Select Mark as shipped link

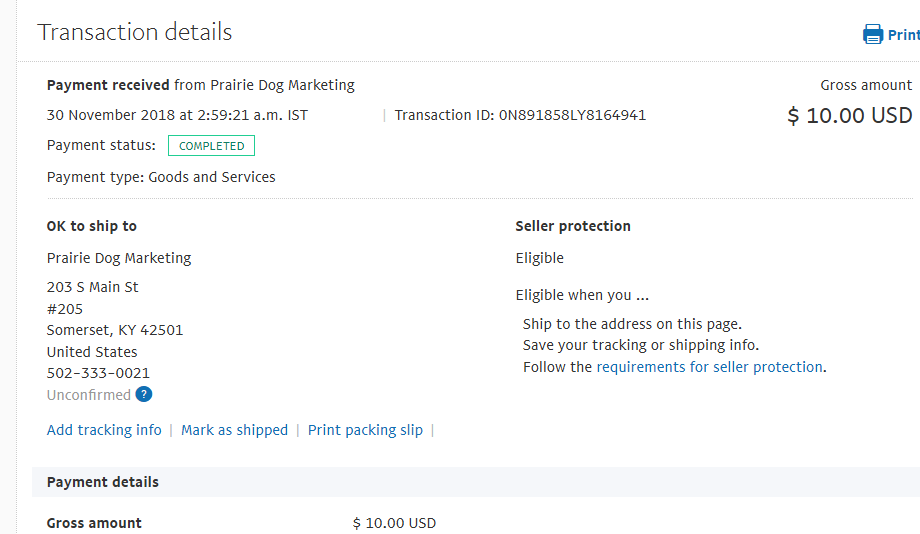(234, 430)
